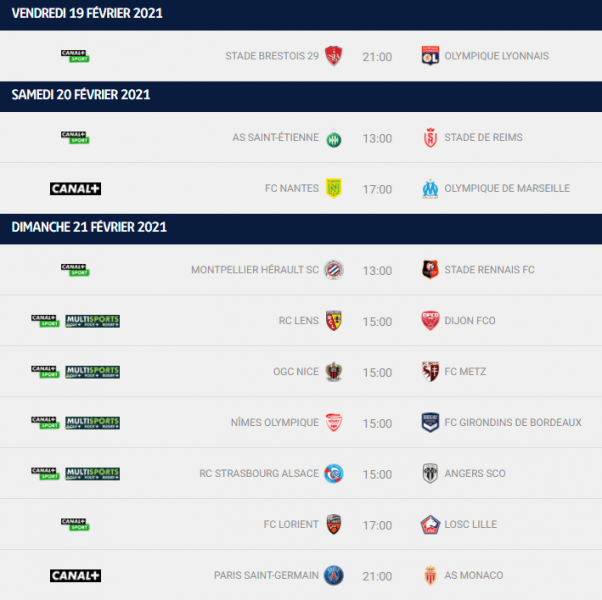
Task: Select the Samedi 20 Février 2021 header
Action: click(81, 95)
